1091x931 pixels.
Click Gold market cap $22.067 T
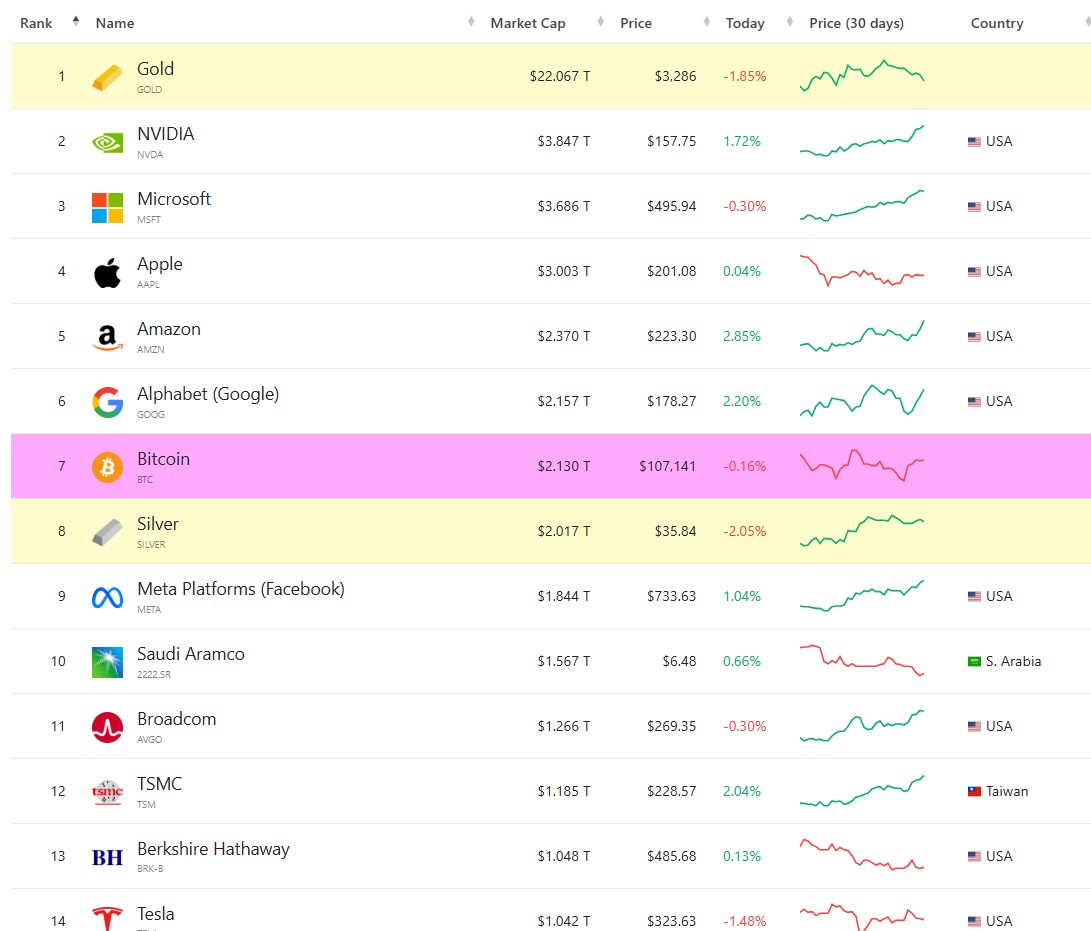click(x=560, y=76)
